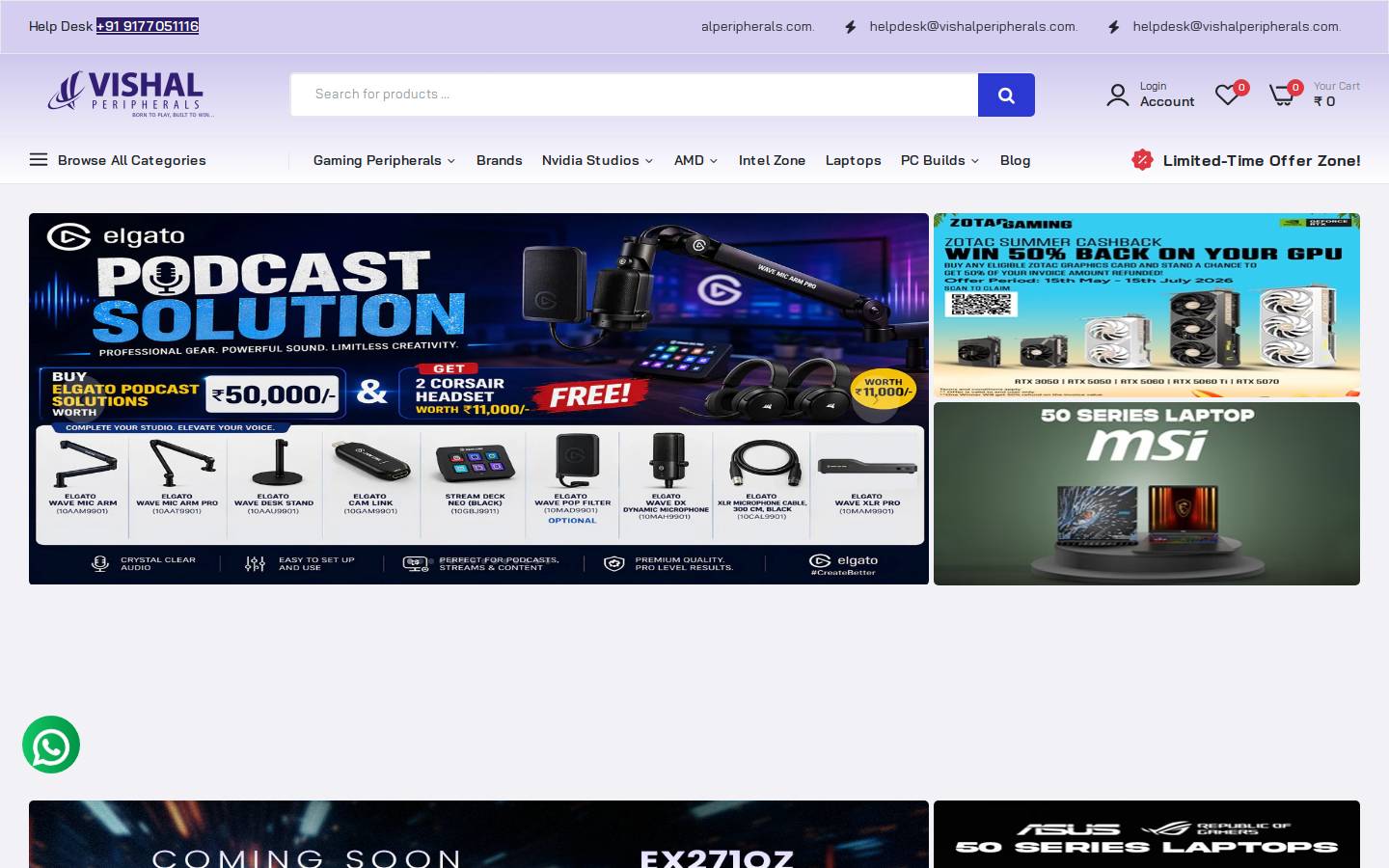1389x868 pixels.
Task: Email the last helpdesk@vishalperipherals.com address
Action: 1237,26
